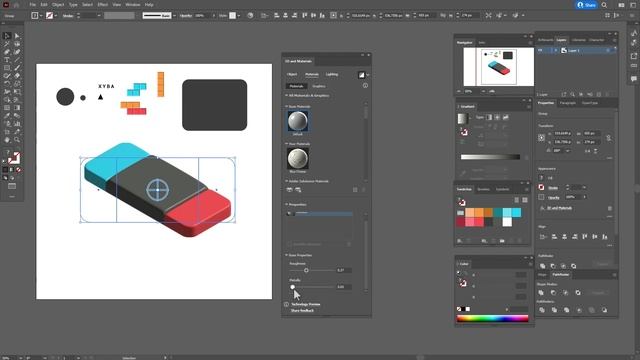The width and height of the screenshot is (640, 360).
Task: Click the Share button
Action: [x=586, y=5]
